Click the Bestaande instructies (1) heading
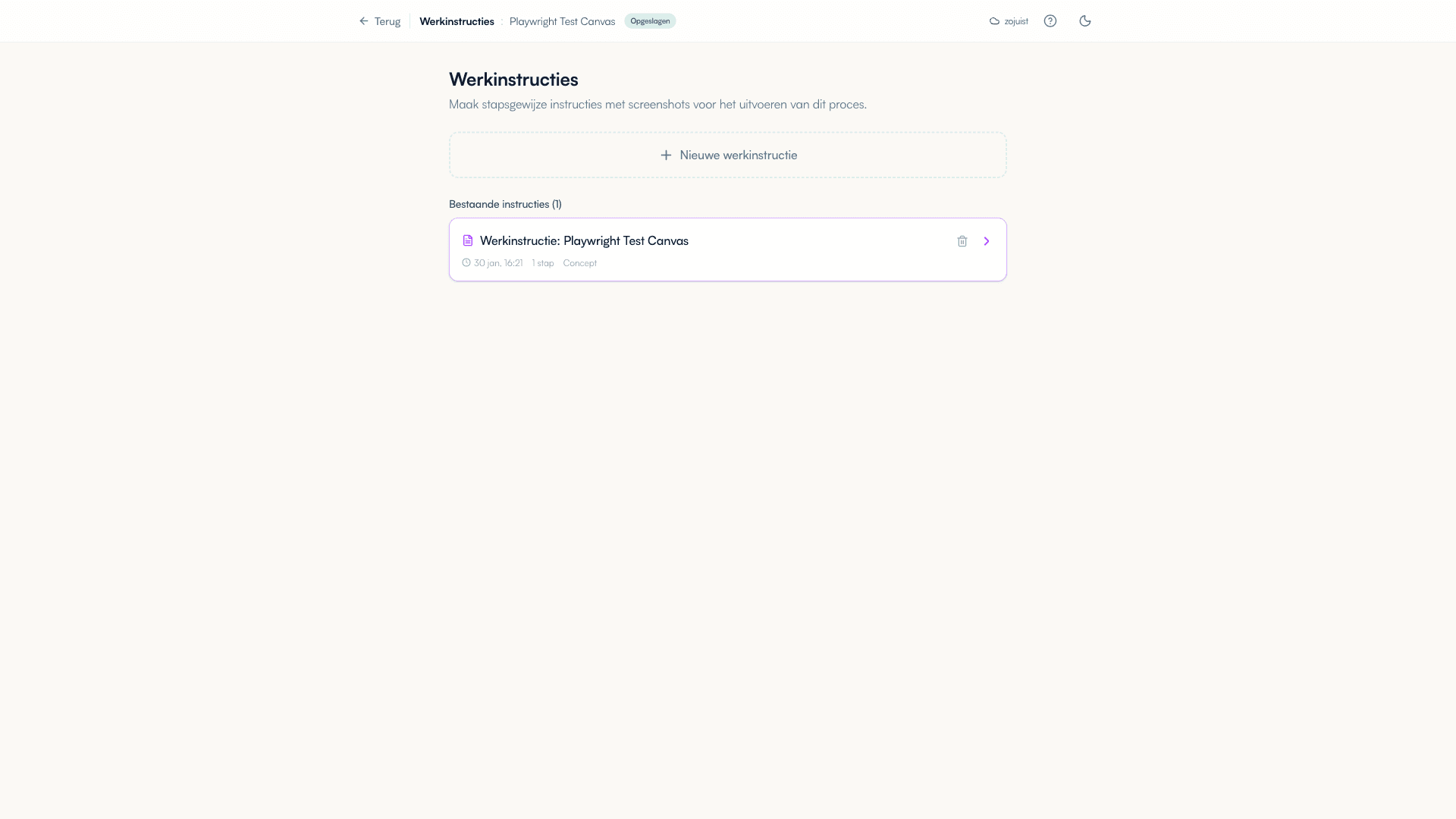Viewport: 1456px width, 819px height. [x=505, y=203]
